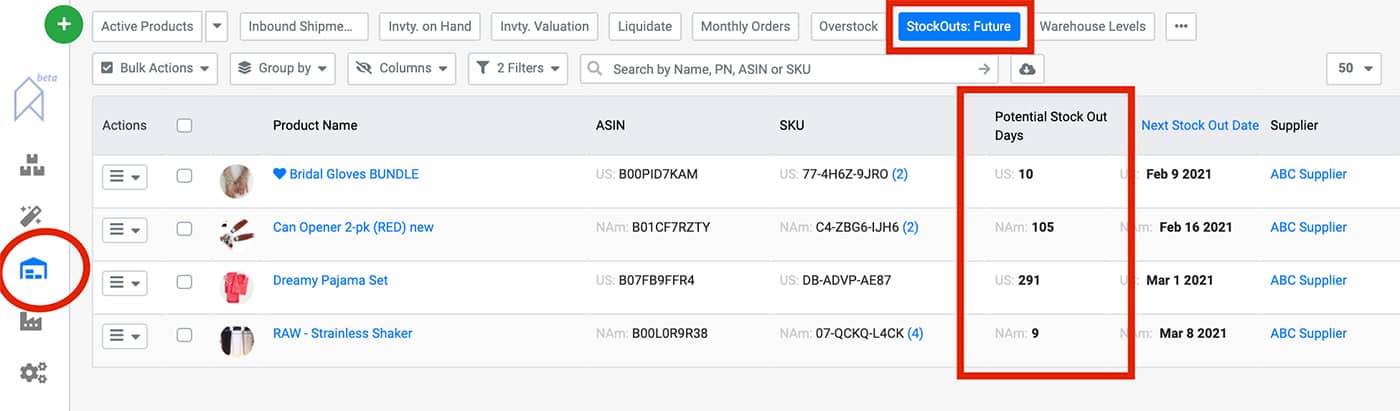Open actions menu for Bridal Gloves BUNDLE
1400x411 pixels.
coord(125,176)
